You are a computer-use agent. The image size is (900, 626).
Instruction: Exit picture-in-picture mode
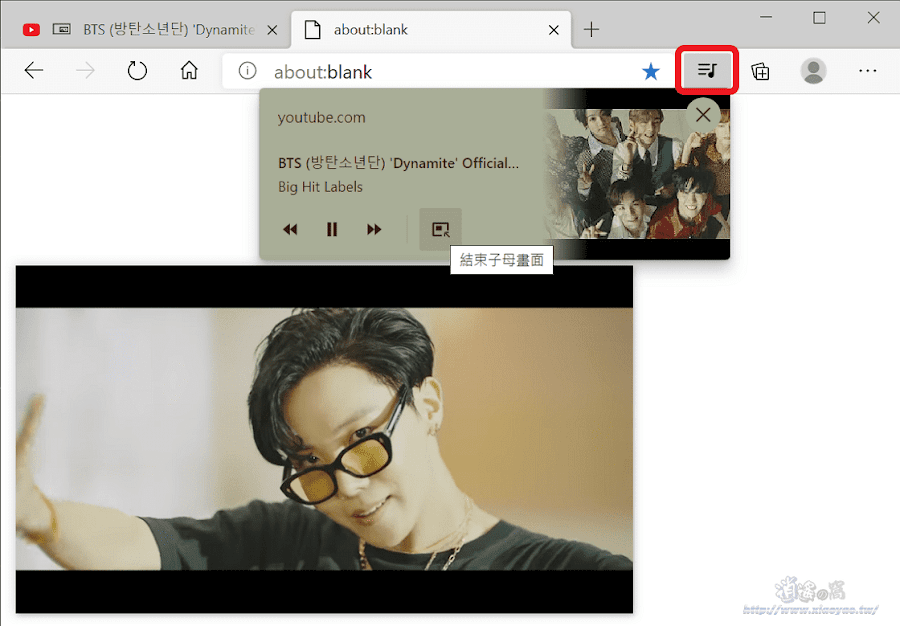(x=440, y=230)
